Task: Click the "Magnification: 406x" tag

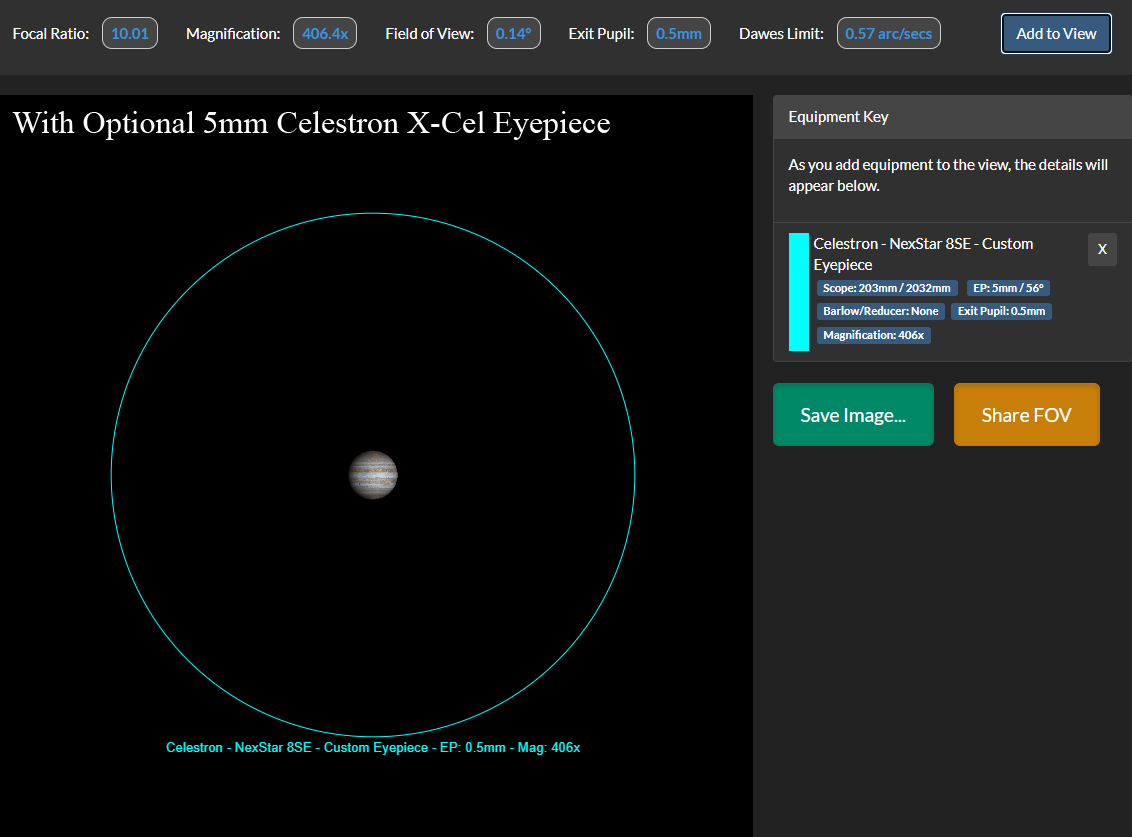Action: pyautogui.click(x=873, y=334)
